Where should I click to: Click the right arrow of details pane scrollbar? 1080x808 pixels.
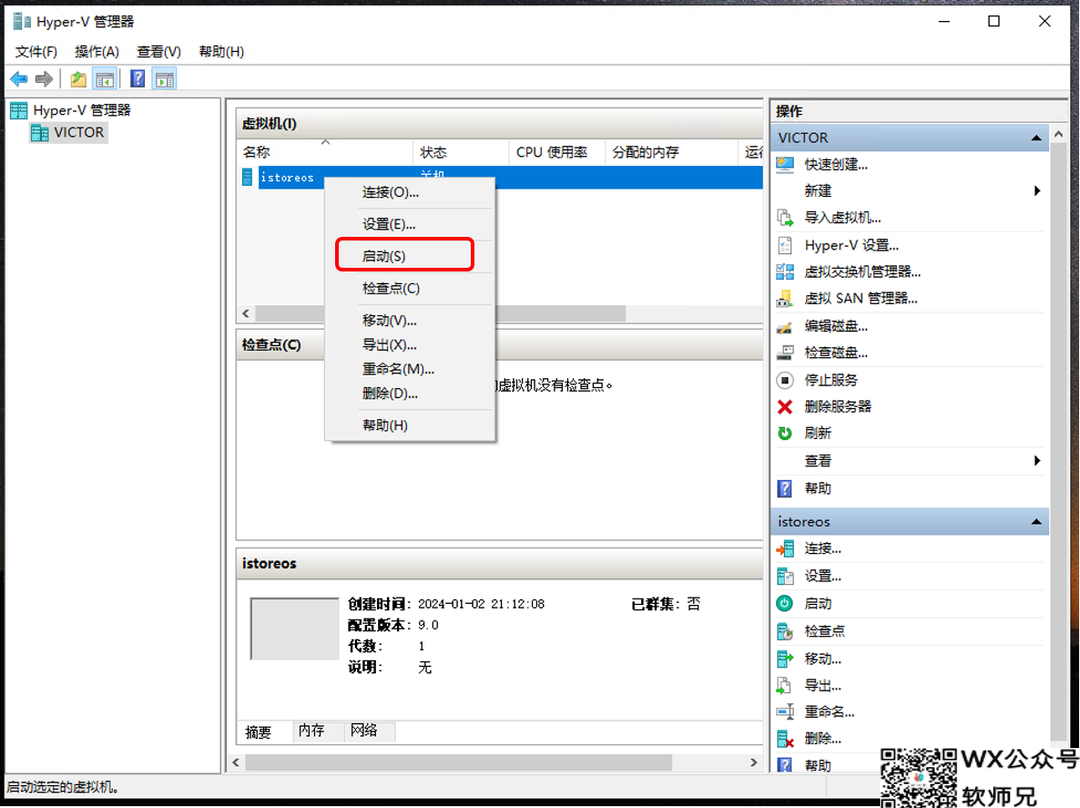(x=754, y=763)
